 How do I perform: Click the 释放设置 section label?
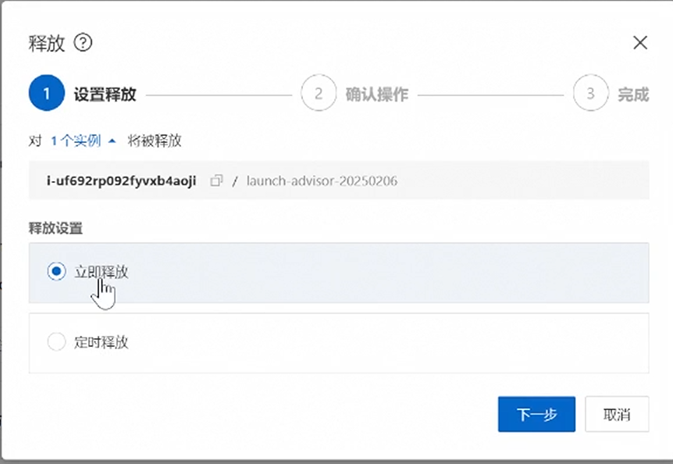[55, 228]
